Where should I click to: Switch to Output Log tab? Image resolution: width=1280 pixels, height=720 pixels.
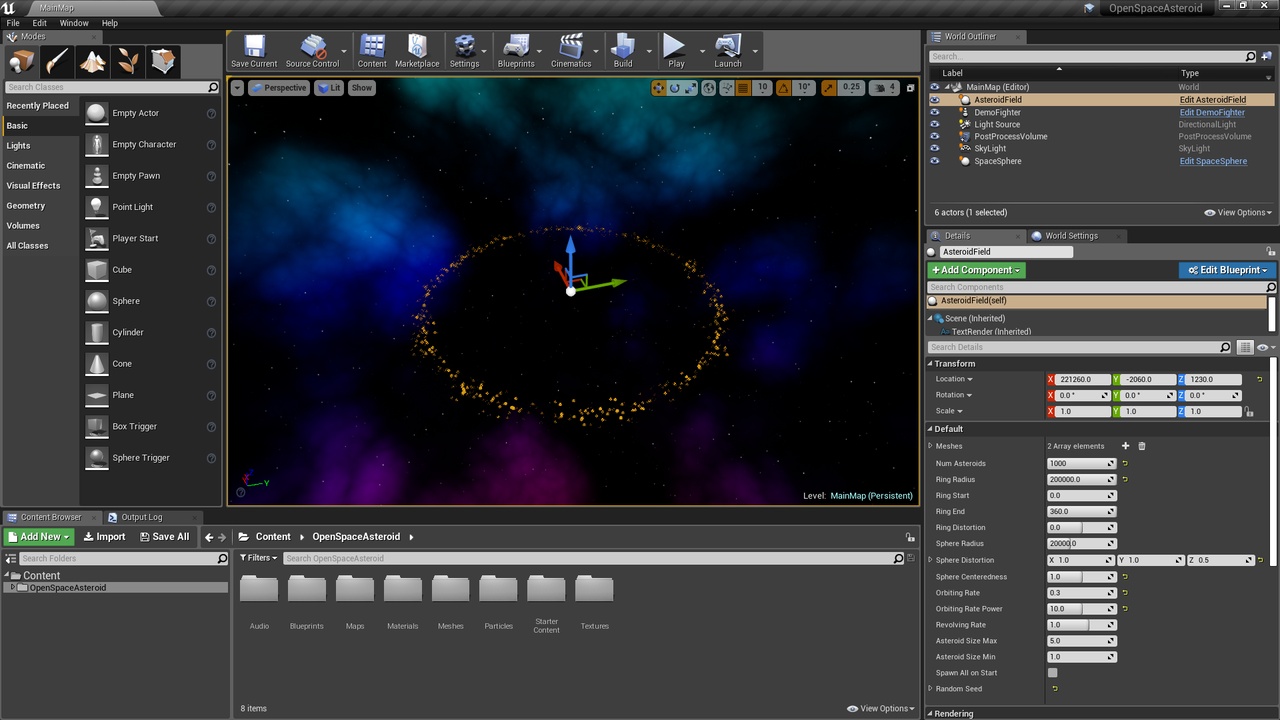141,517
